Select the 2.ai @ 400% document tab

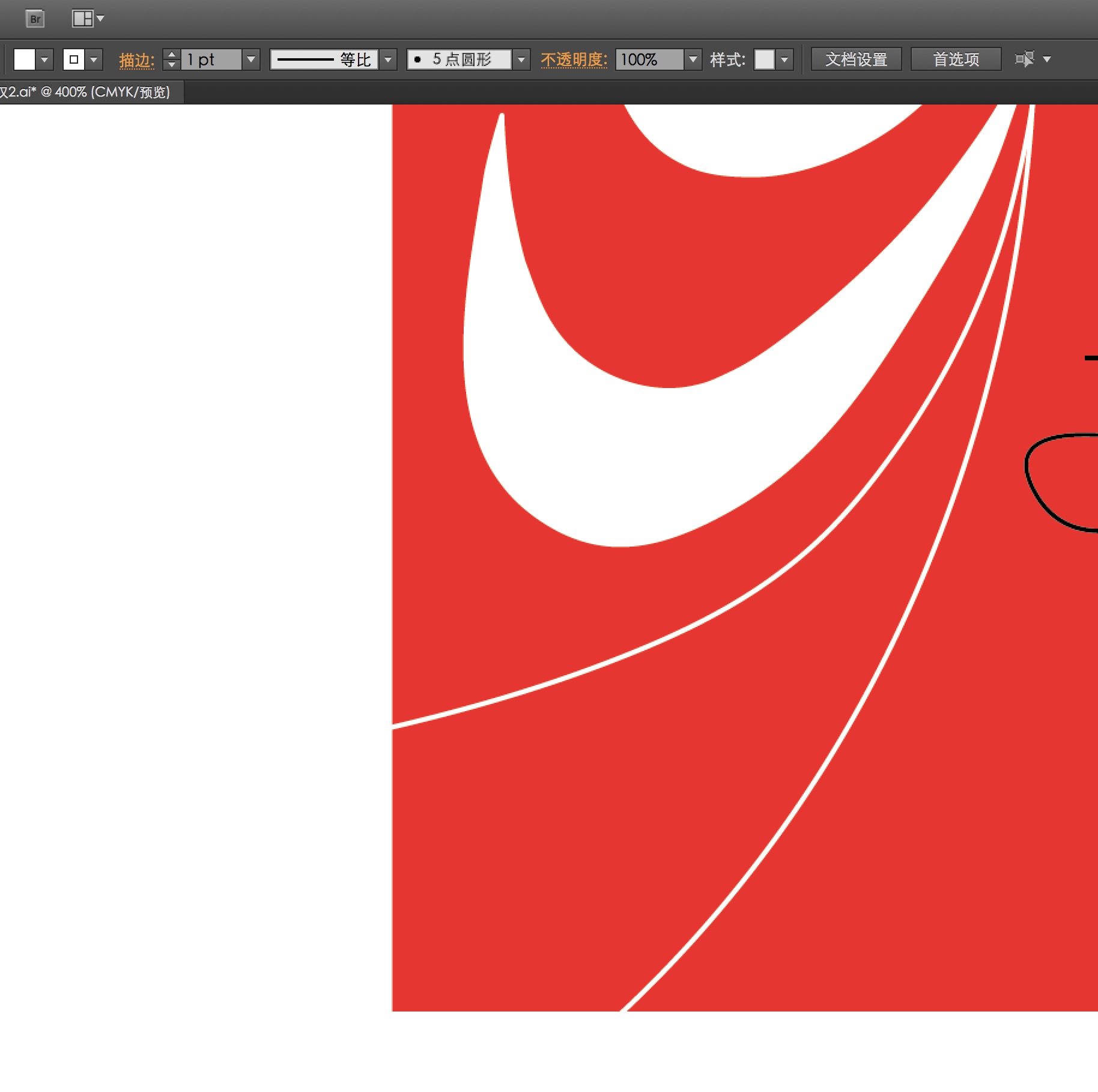tap(90, 93)
